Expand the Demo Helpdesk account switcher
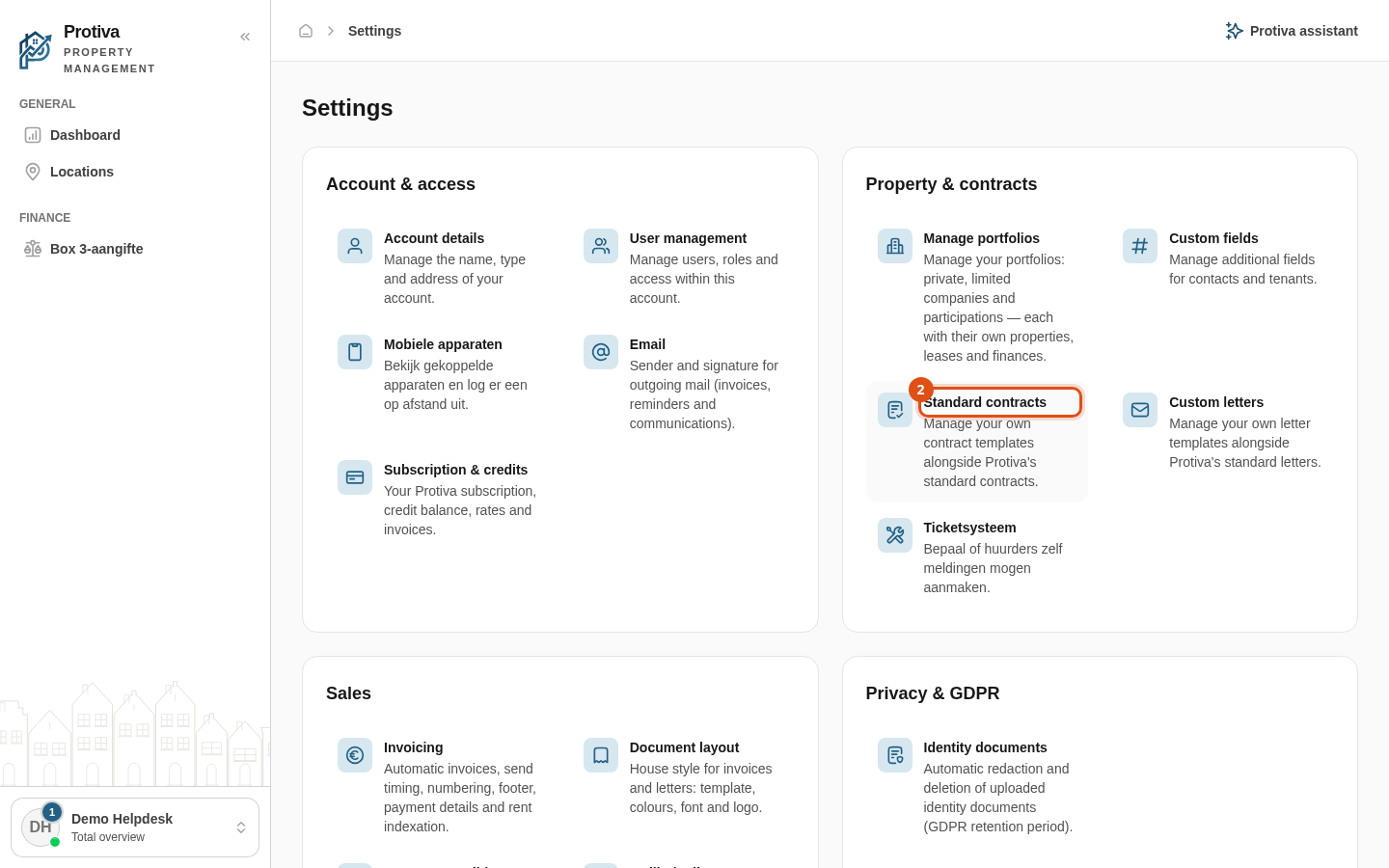The image size is (1389, 868). tap(135, 827)
